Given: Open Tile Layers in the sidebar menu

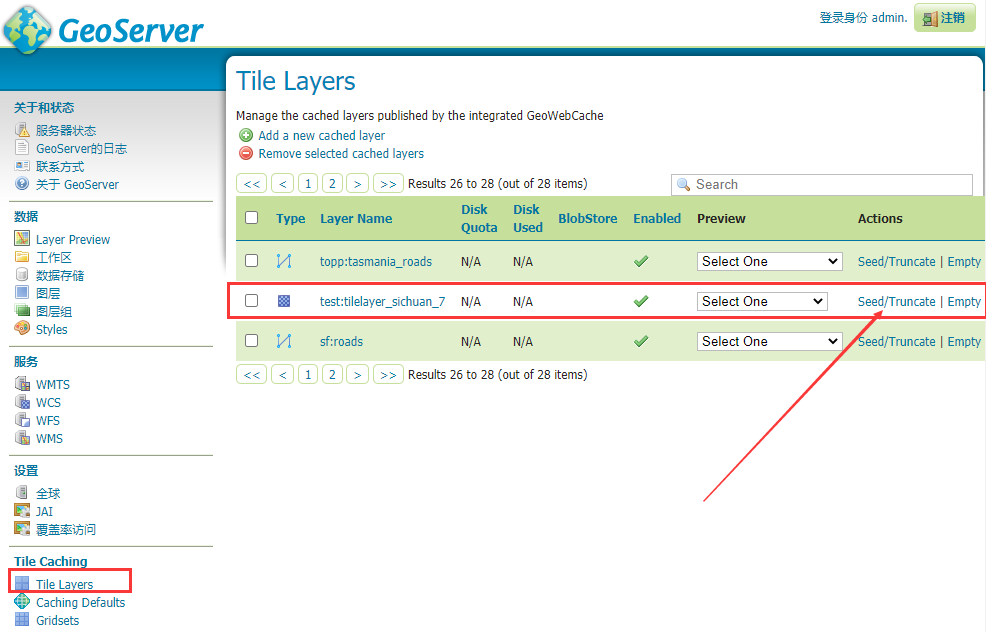Looking at the screenshot, I should (64, 584).
